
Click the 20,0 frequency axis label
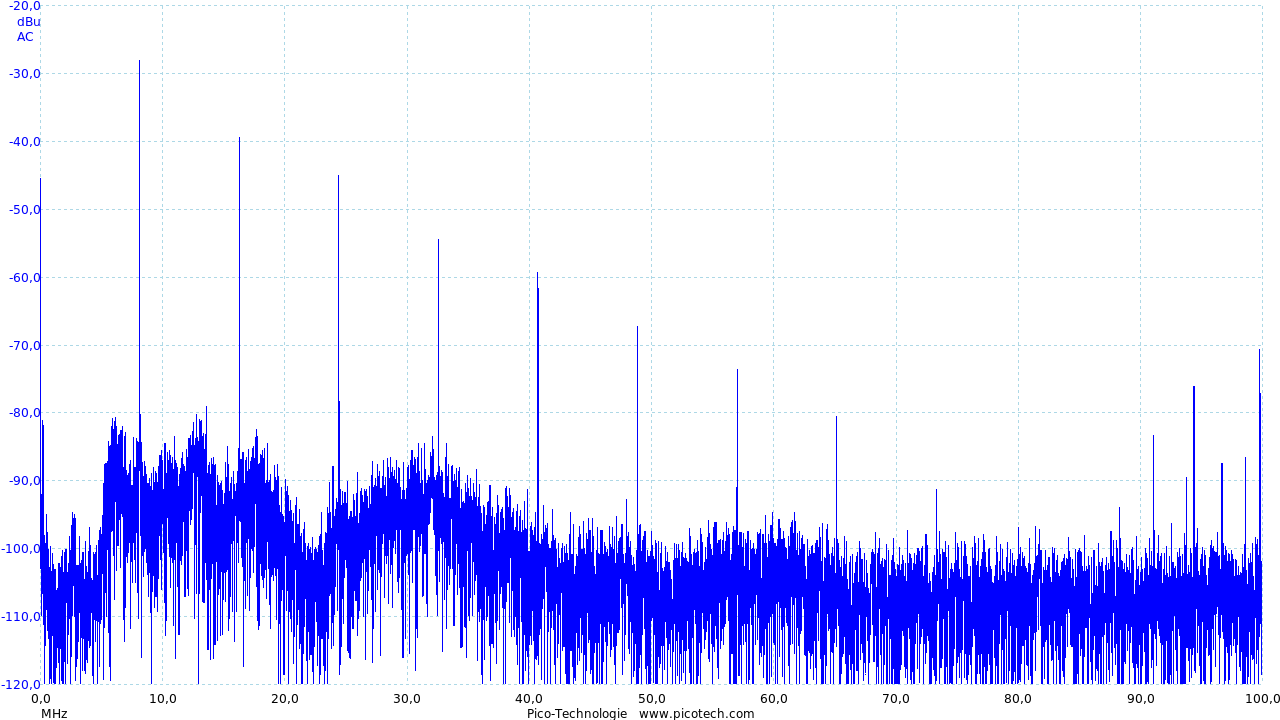tap(285, 698)
